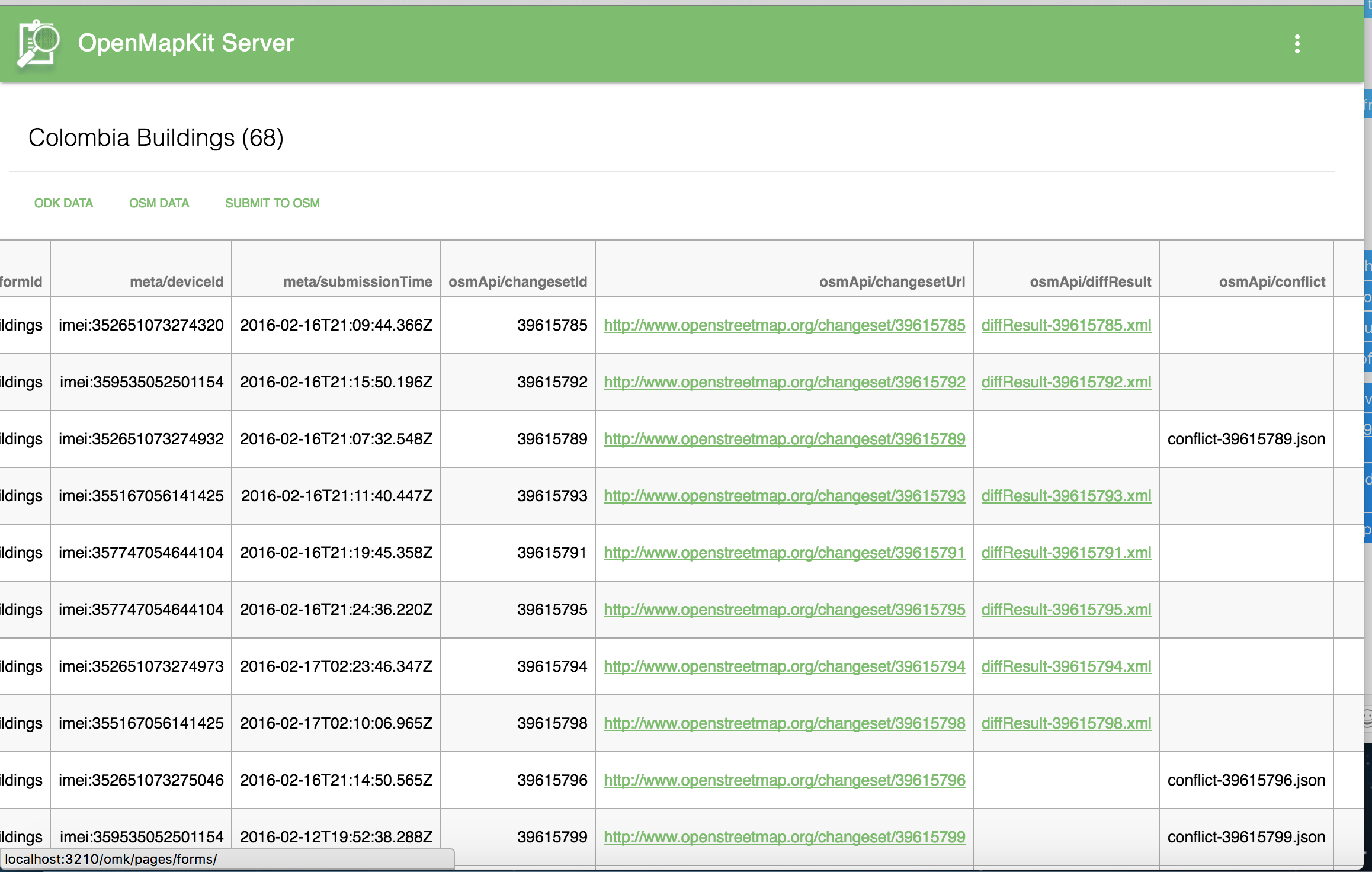Select submission time 2016-02-16T21:15:50.196Z
This screenshot has height=872, width=1372.
coord(336,382)
